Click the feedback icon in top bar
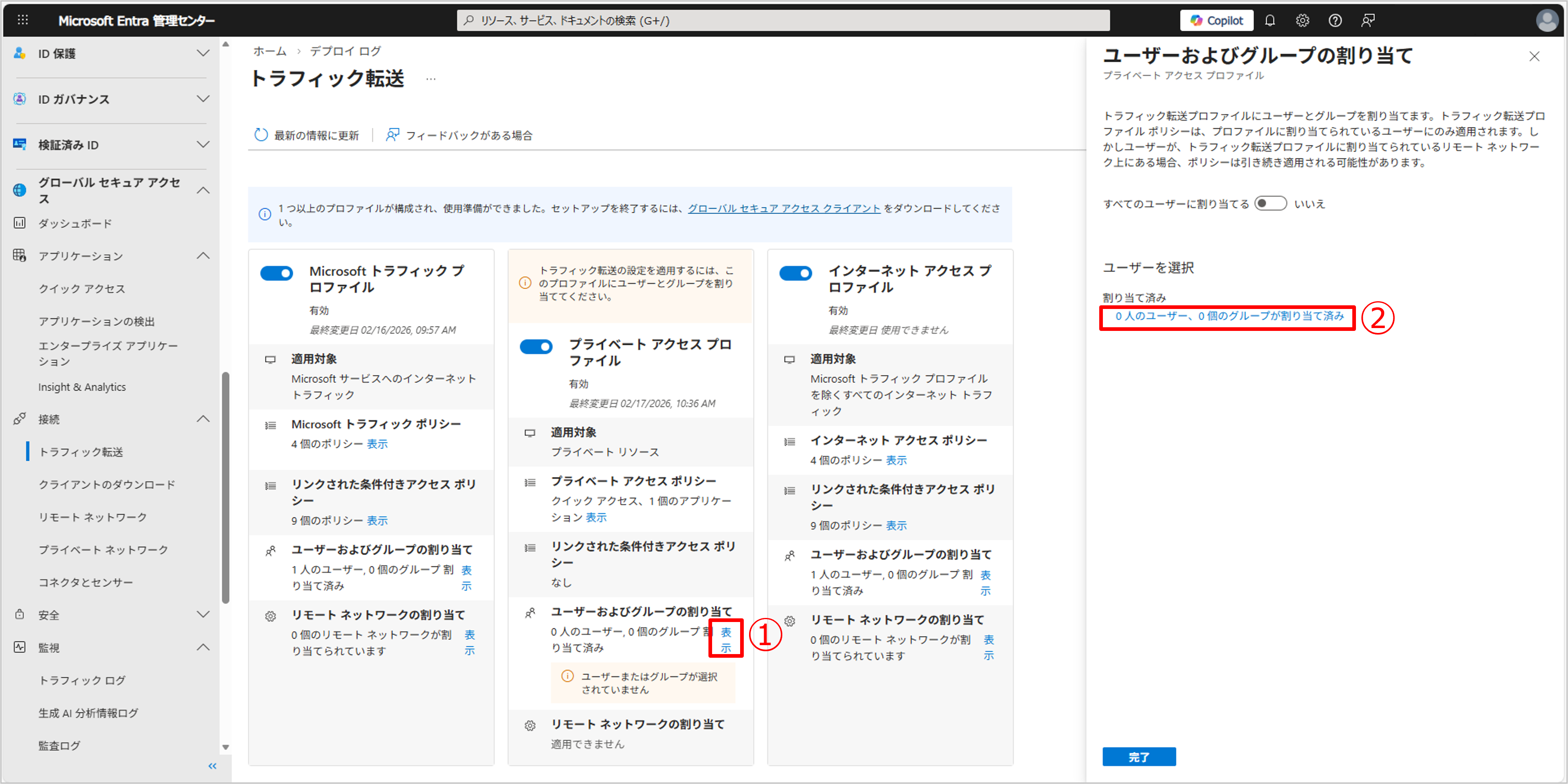 point(1368,20)
